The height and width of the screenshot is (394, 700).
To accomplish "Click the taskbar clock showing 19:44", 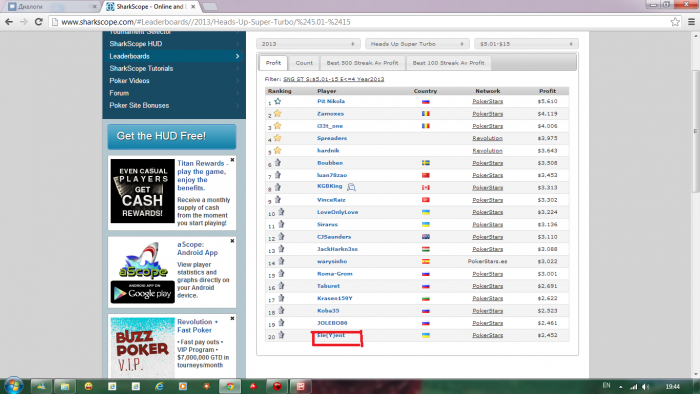I will click(x=673, y=386).
